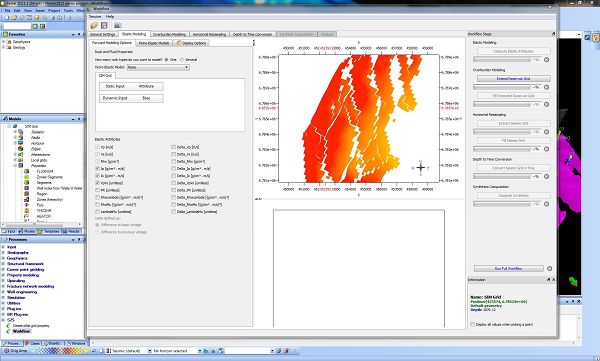The height and width of the screenshot is (361, 600).
Task: Click yellow play arrow in bottom toolbar
Action: tap(86, 351)
